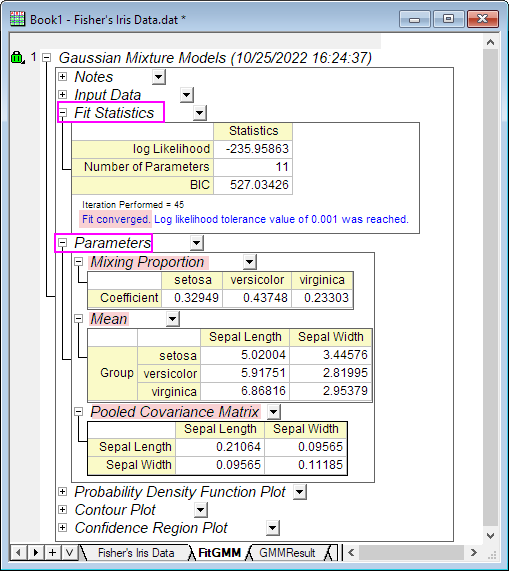
Task: Select setosa Sepal Length mean 5.02004
Action: (x=245, y=355)
